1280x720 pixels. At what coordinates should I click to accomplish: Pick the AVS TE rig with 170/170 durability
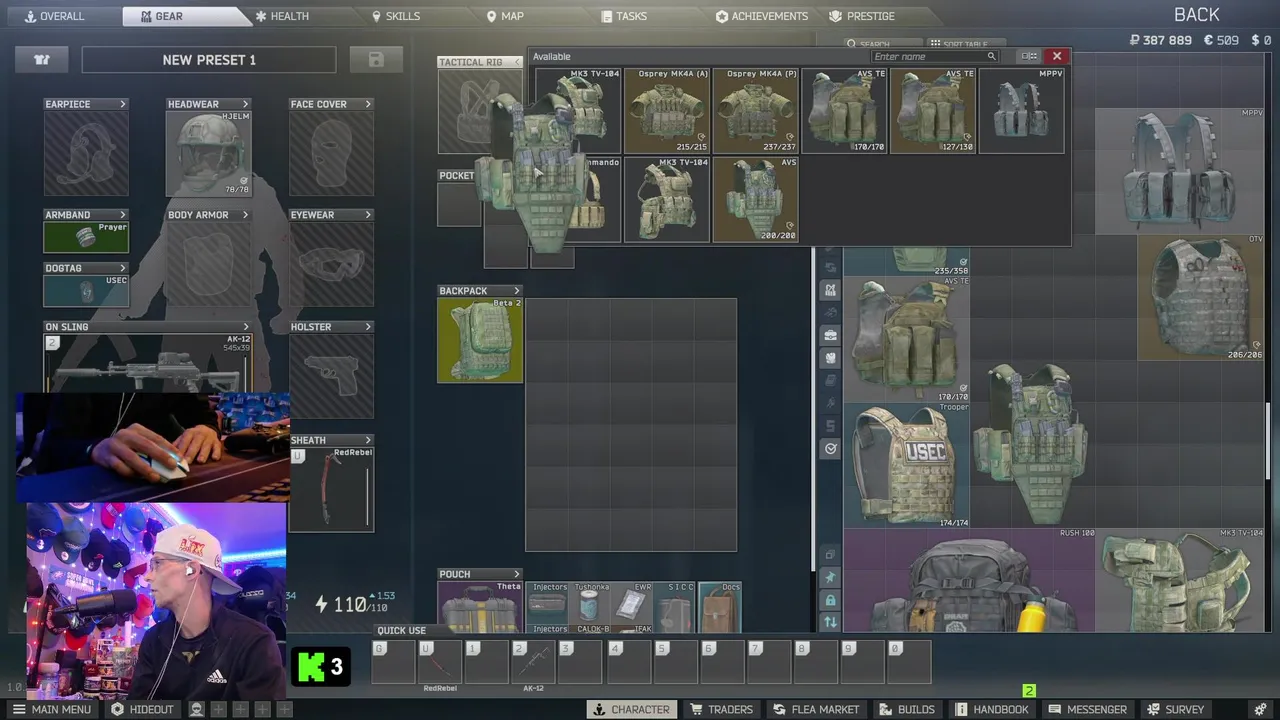(x=845, y=111)
